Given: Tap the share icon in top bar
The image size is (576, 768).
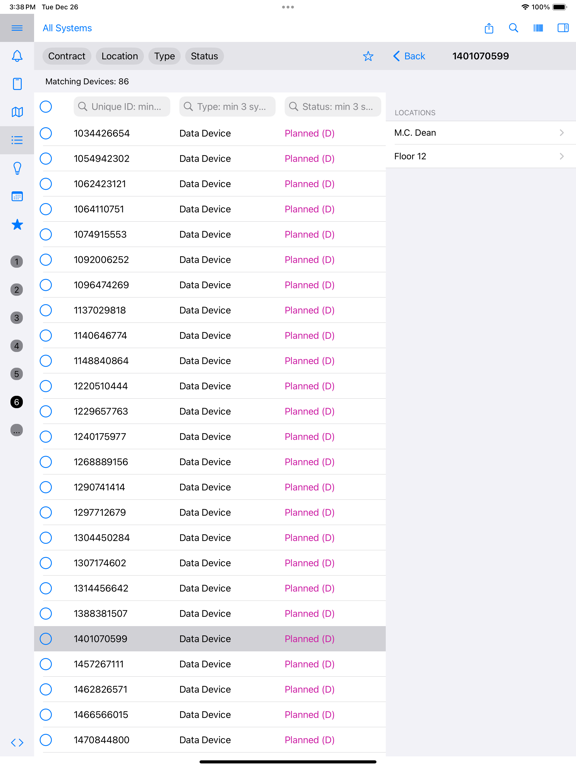Looking at the screenshot, I should (489, 28).
